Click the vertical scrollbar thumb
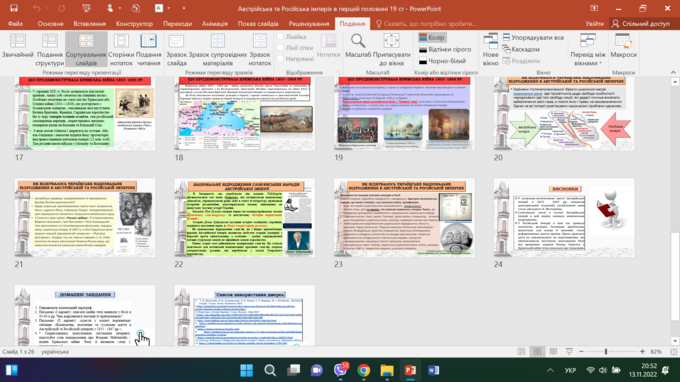The width and height of the screenshot is (680, 382). (674, 277)
